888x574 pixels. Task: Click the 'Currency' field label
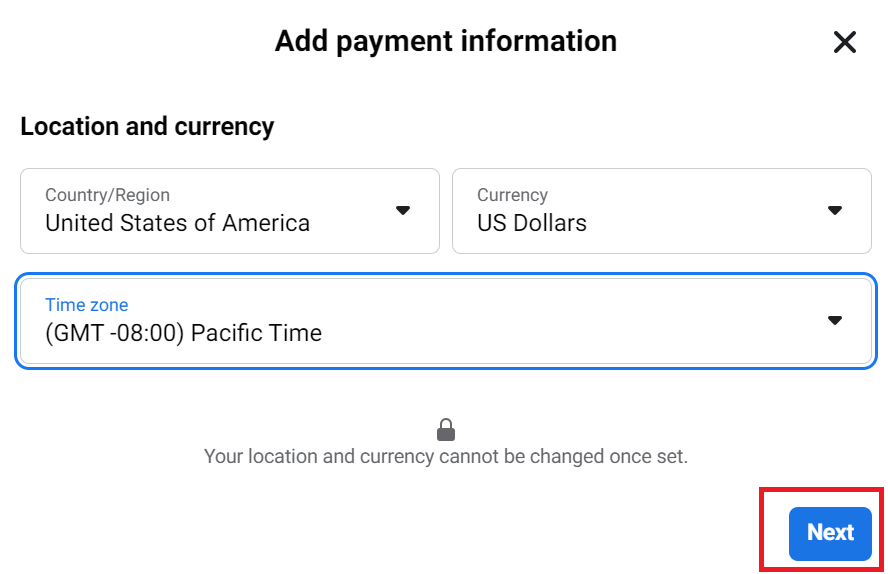point(513,195)
